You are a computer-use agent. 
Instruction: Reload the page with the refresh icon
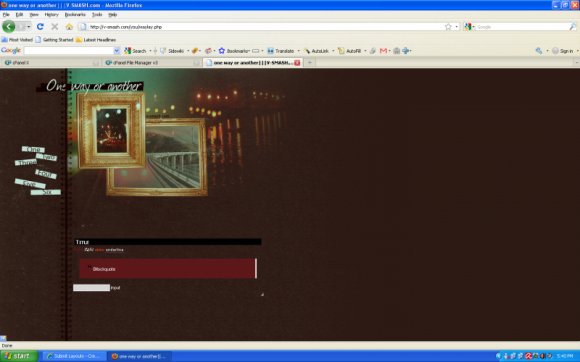pyautogui.click(x=40, y=27)
